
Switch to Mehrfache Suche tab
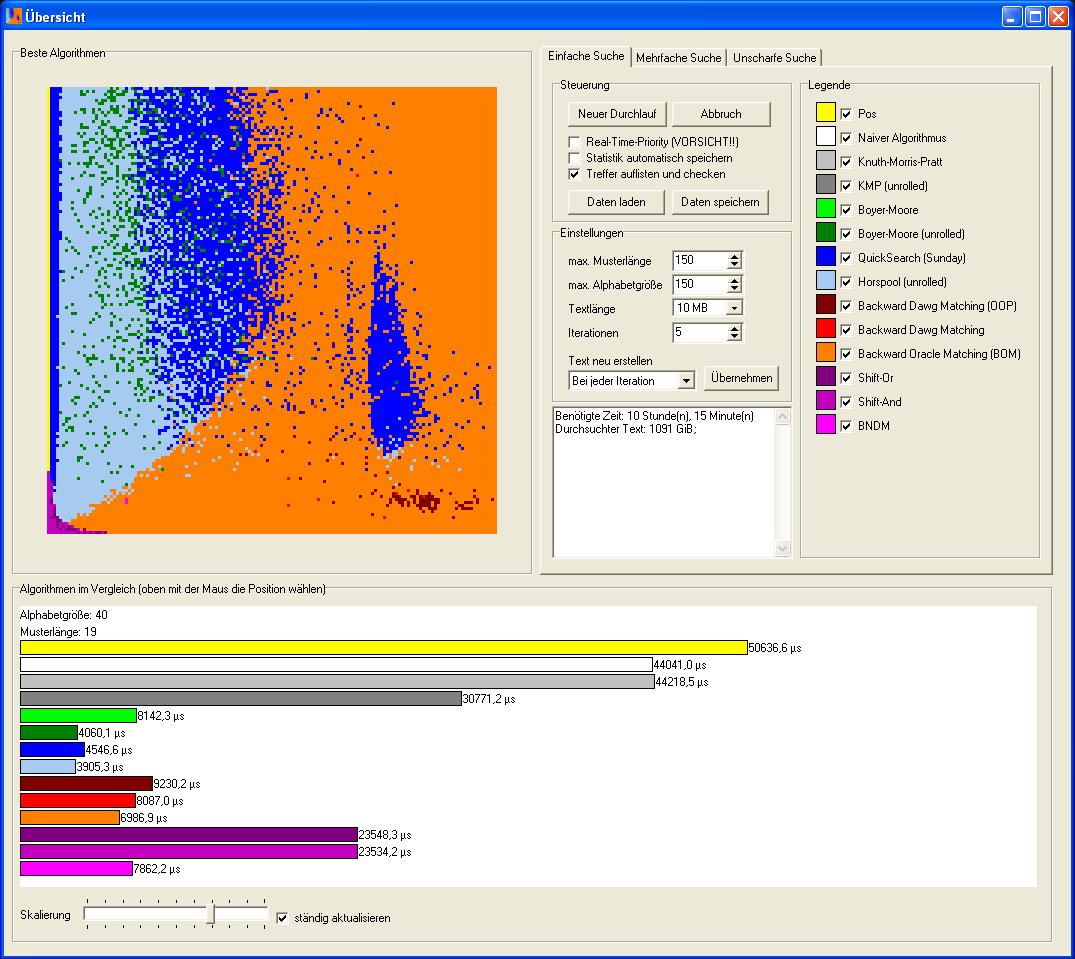tap(678, 58)
